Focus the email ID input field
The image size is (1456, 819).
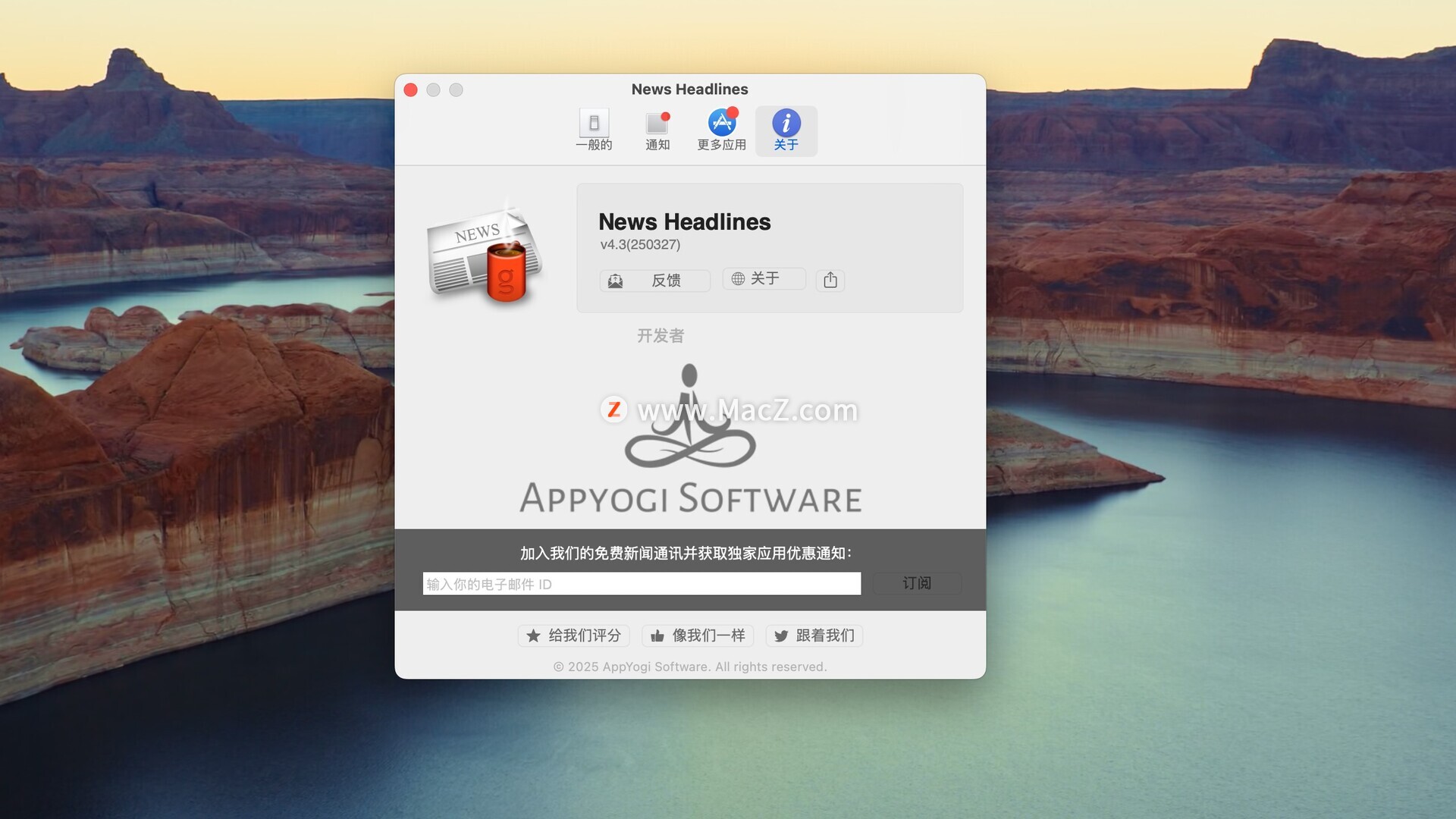tap(642, 584)
